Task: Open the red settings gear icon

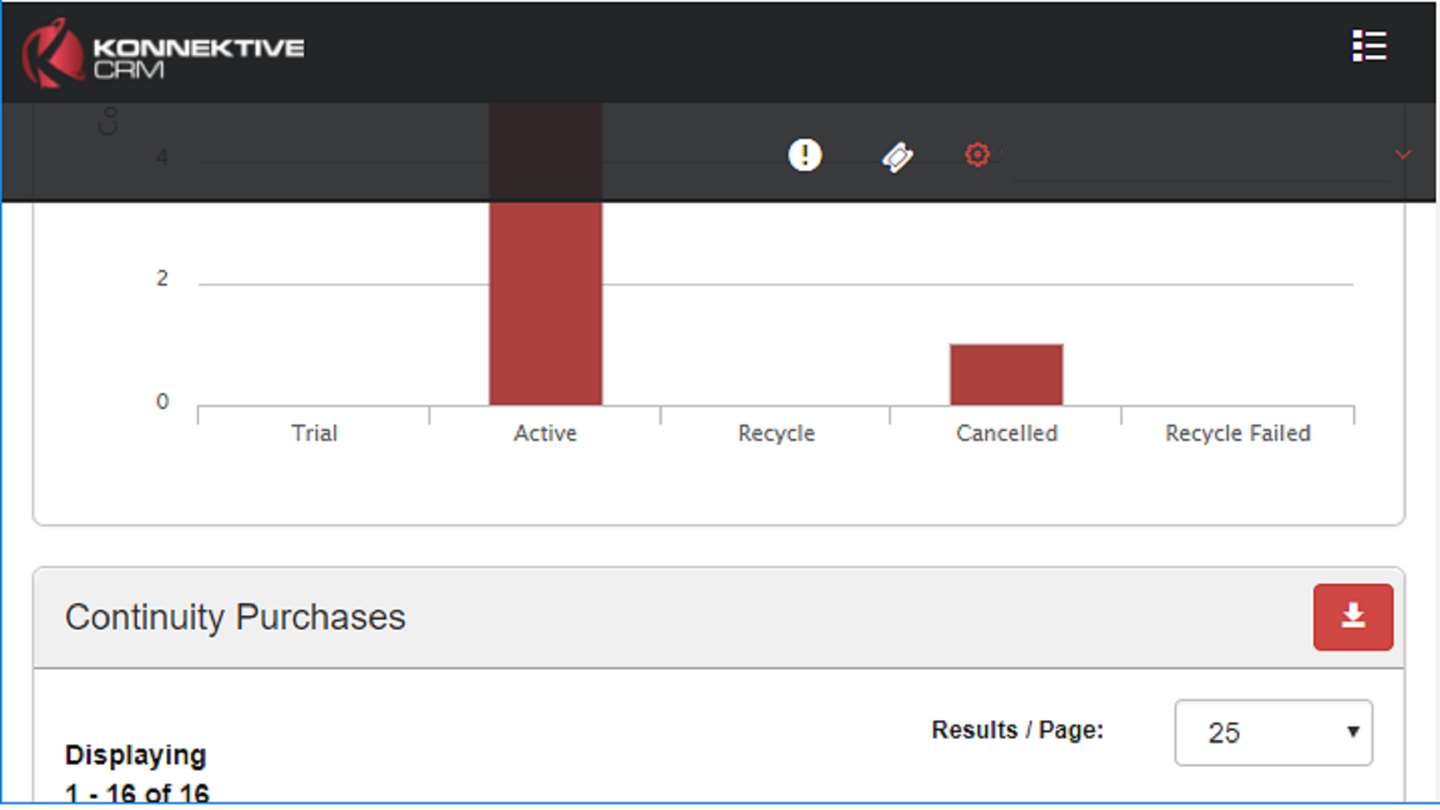Action: (977, 155)
